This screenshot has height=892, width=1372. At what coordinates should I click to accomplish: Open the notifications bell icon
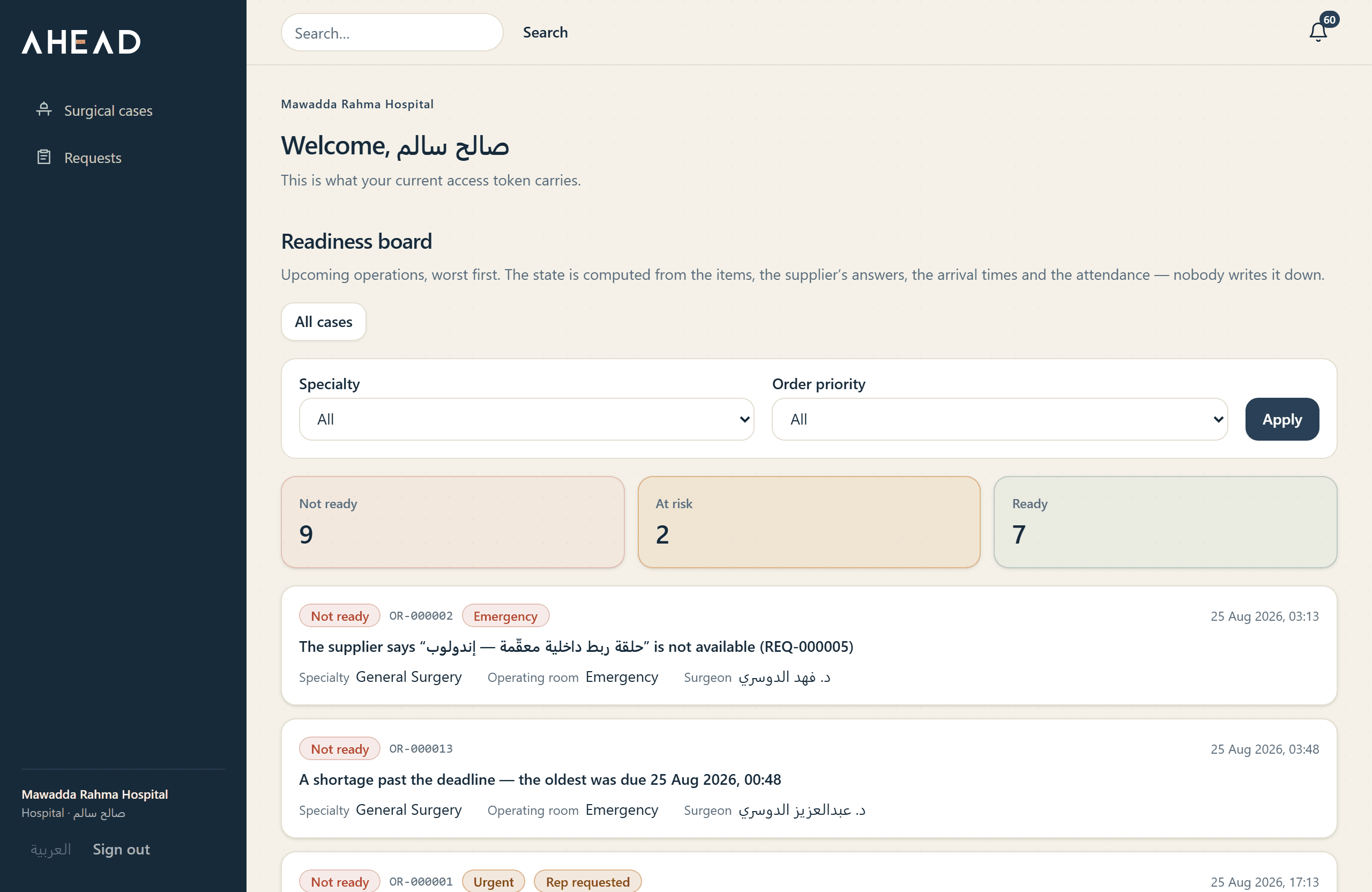pos(1318,32)
